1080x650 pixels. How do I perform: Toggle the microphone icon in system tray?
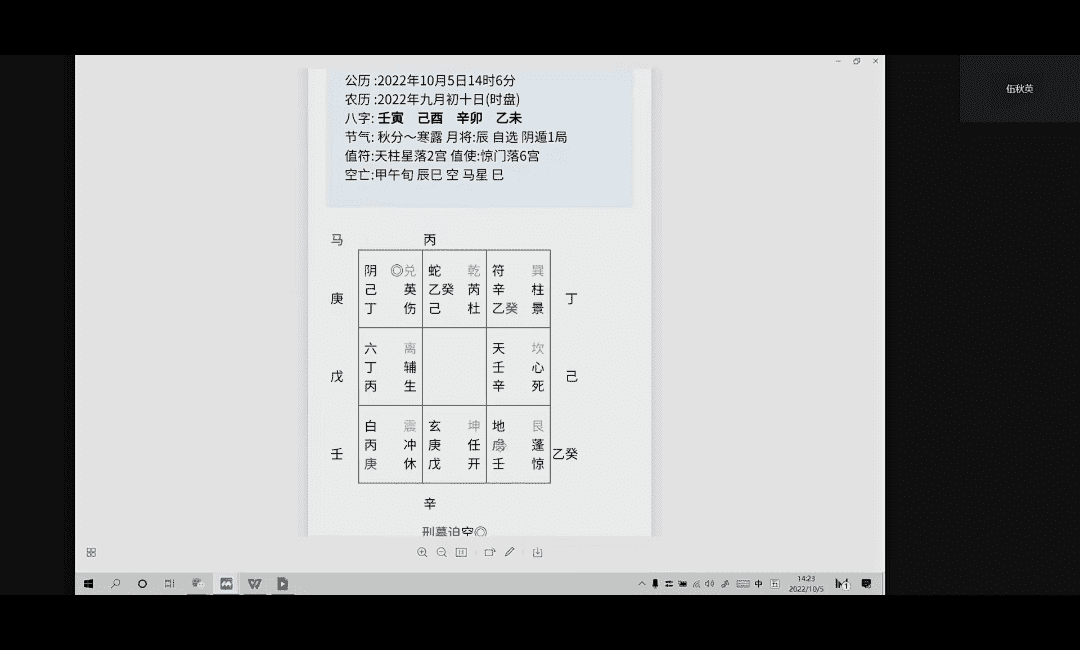655,583
